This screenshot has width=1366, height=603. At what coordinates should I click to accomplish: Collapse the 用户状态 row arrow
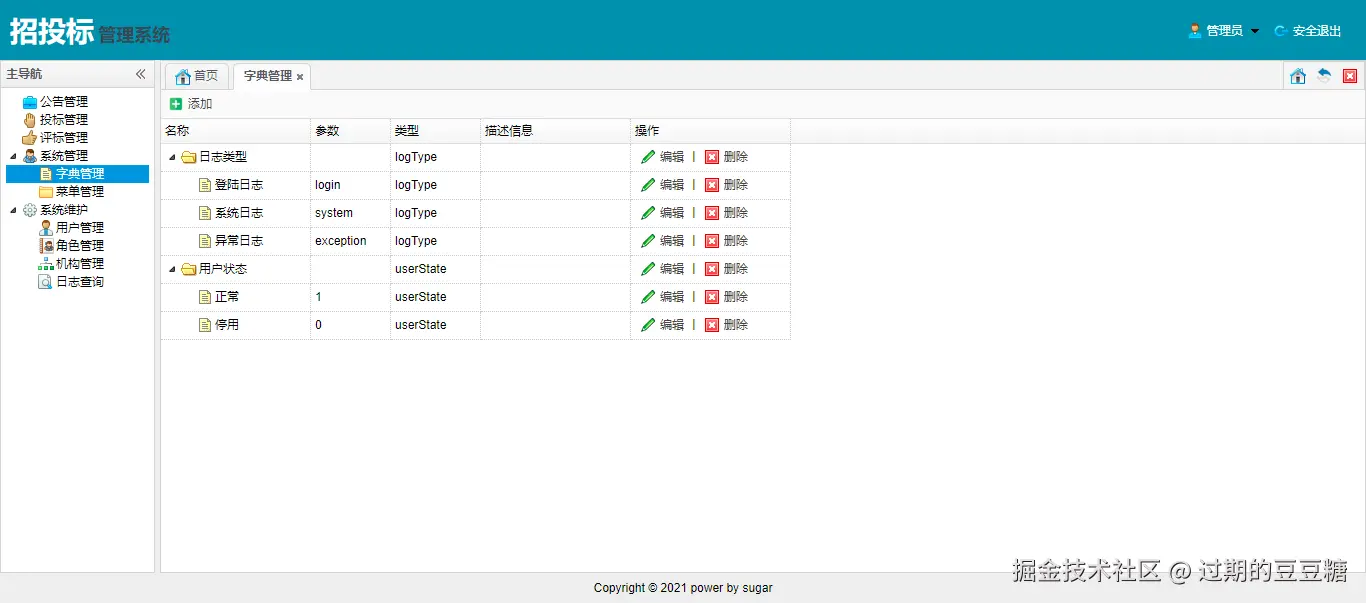pyautogui.click(x=172, y=269)
